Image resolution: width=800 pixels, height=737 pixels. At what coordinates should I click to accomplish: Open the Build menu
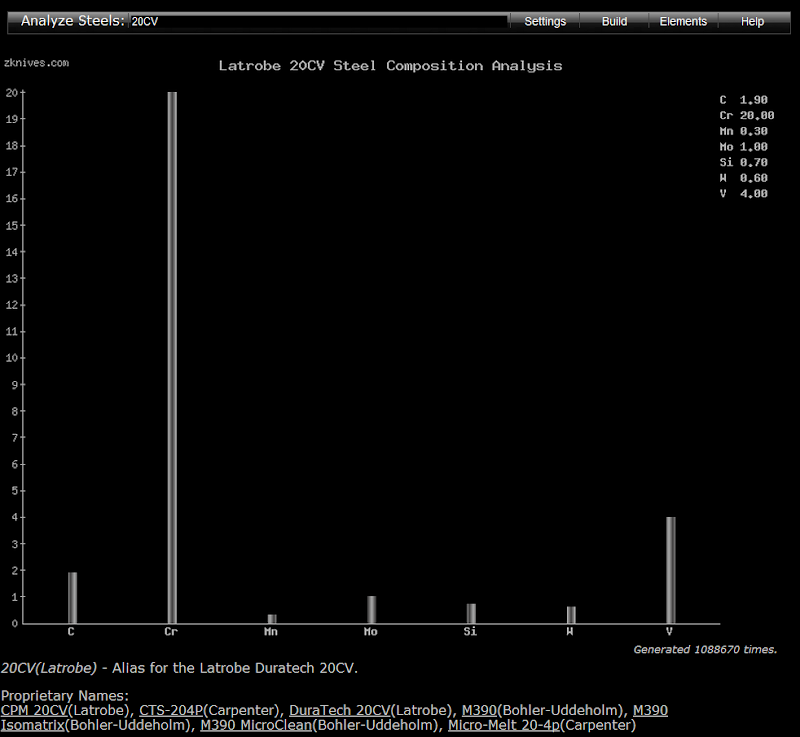pos(614,21)
